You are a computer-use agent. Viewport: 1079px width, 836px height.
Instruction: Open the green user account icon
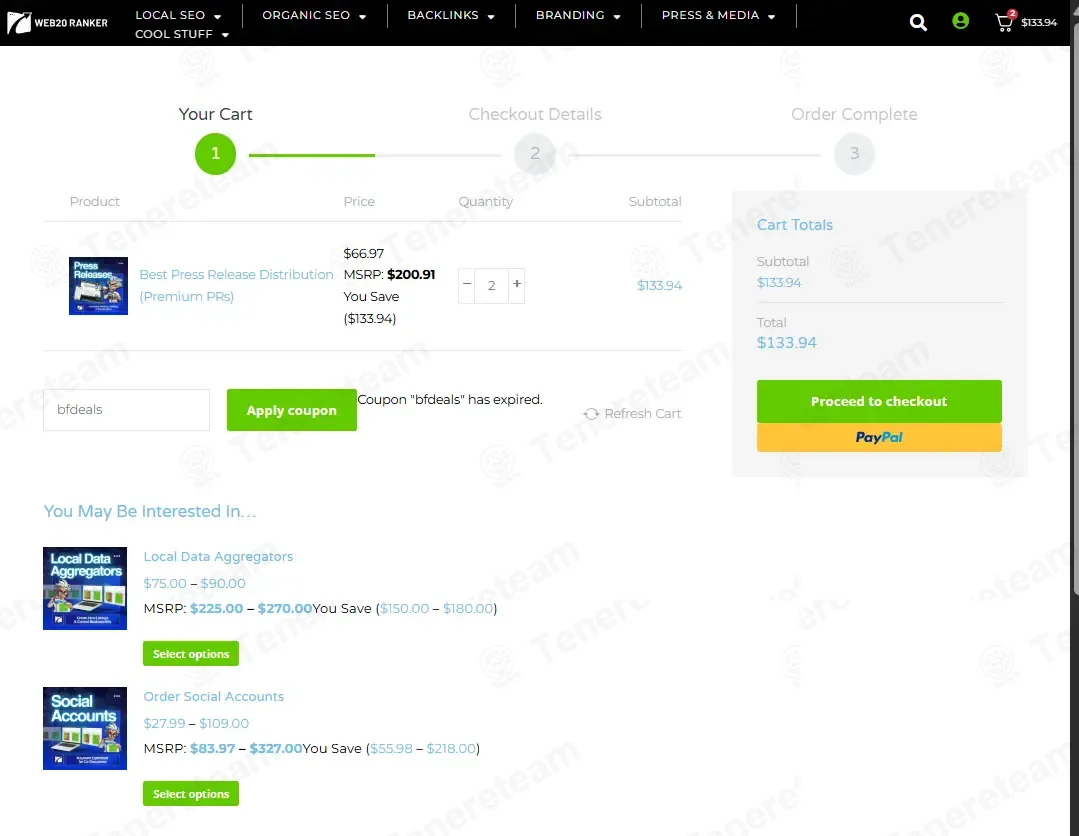960,21
